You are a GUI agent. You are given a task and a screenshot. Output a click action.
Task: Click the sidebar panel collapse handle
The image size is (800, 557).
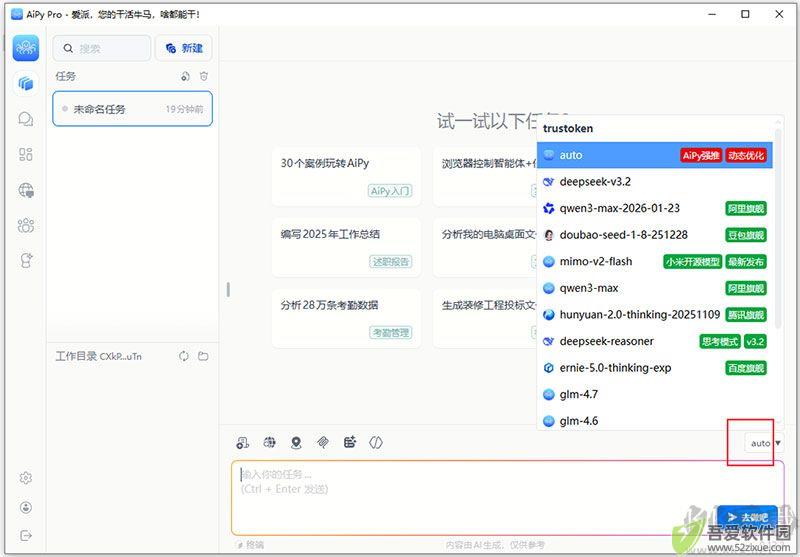[228, 290]
